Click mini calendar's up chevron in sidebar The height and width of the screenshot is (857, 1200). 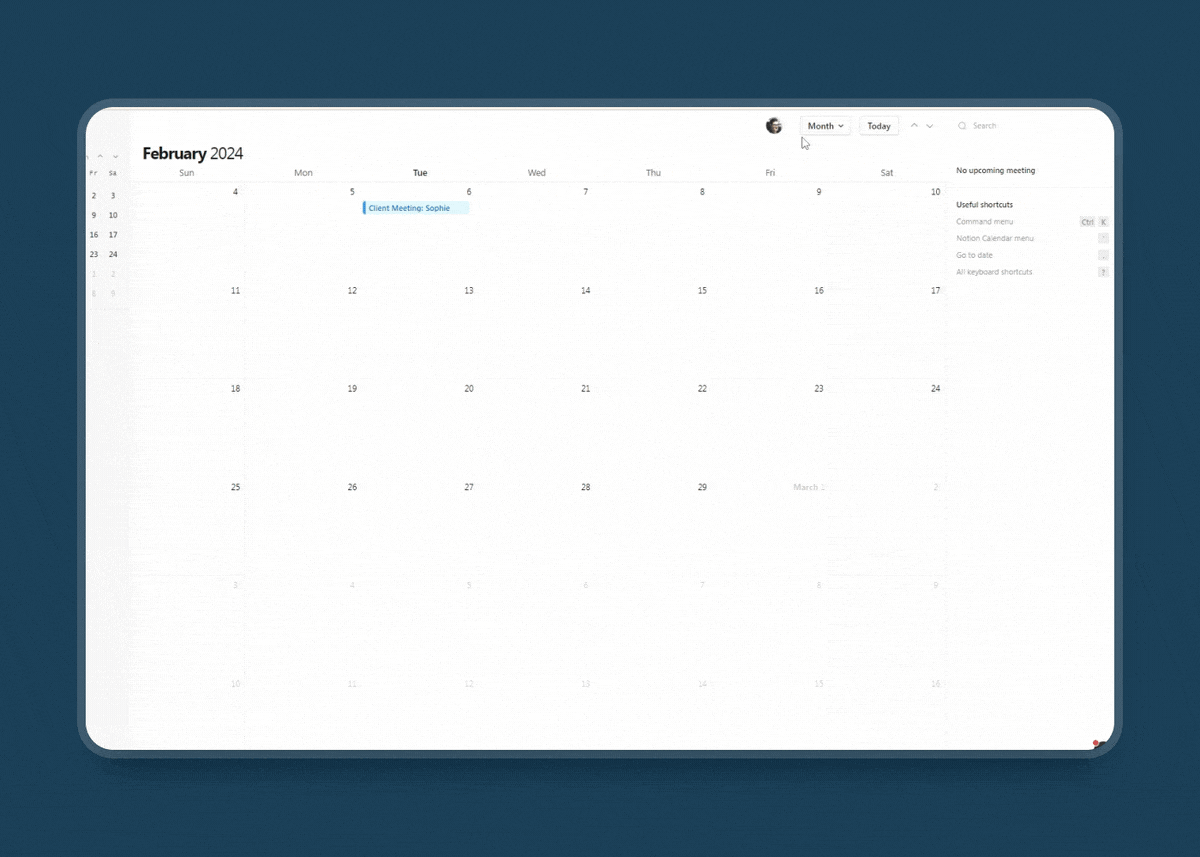click(x=100, y=156)
